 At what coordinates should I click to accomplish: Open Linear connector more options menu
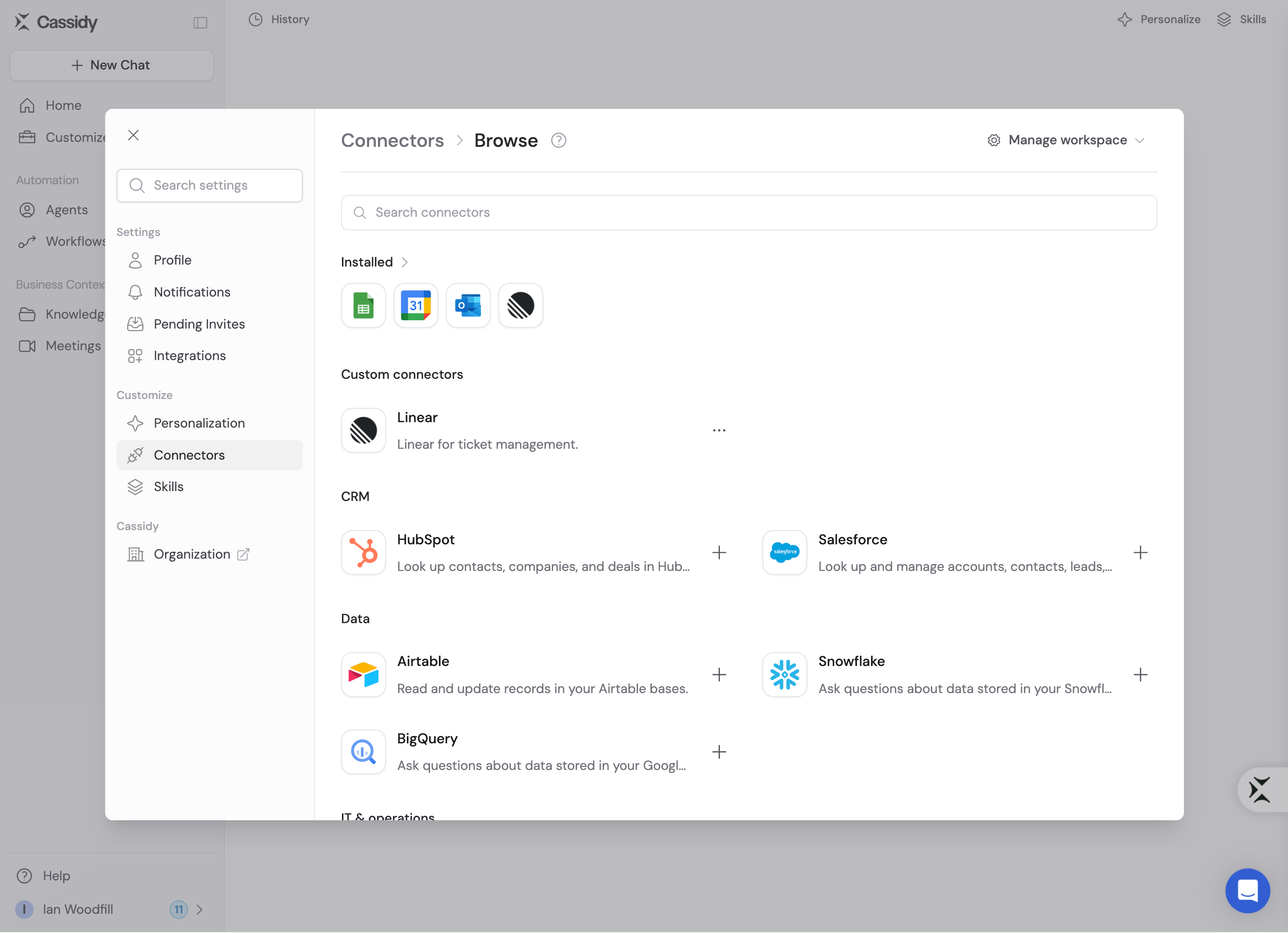coord(719,431)
